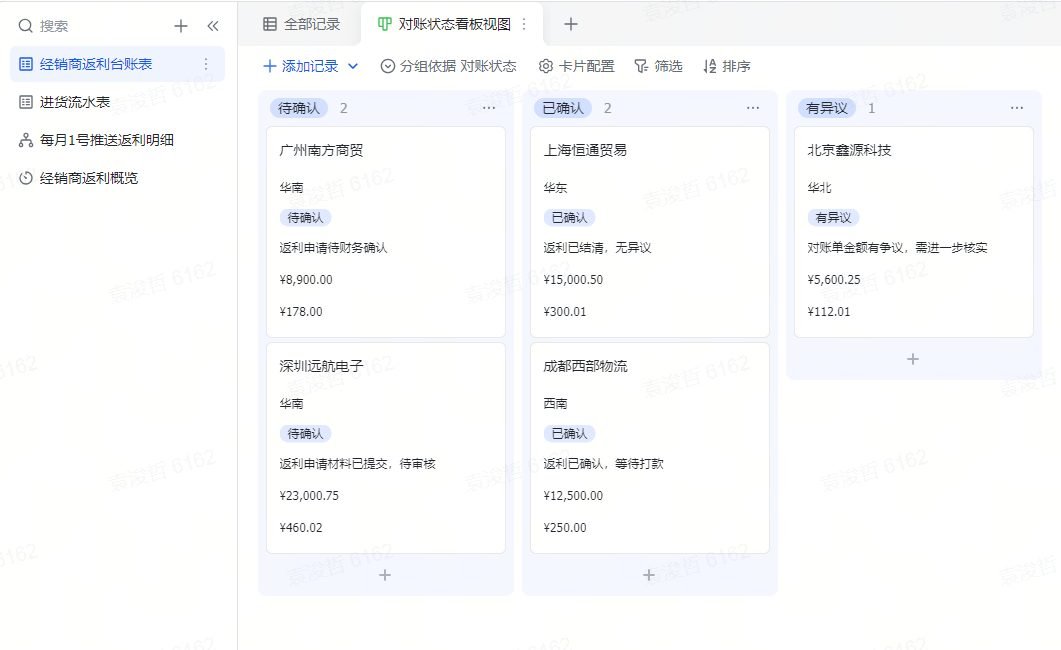Image resolution: width=1061 pixels, height=650 pixels.
Task: Click the amount ¥12,500.00
Action: pyautogui.click(x=573, y=496)
